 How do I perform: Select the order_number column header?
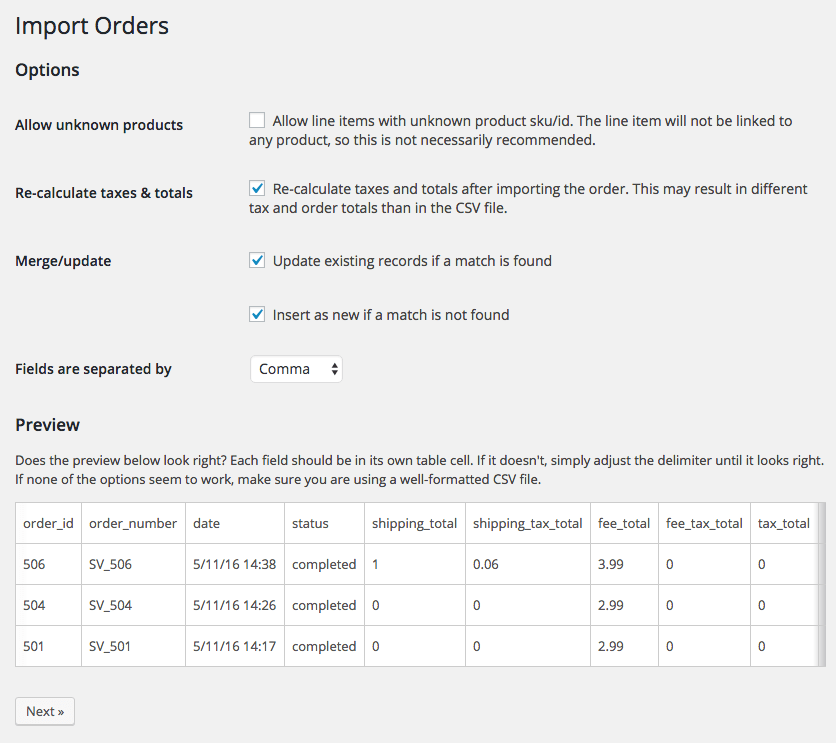(x=133, y=523)
